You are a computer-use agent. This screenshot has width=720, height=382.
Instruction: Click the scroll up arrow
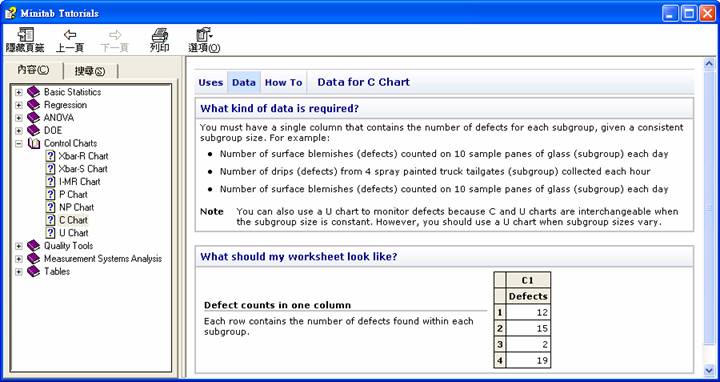709,64
